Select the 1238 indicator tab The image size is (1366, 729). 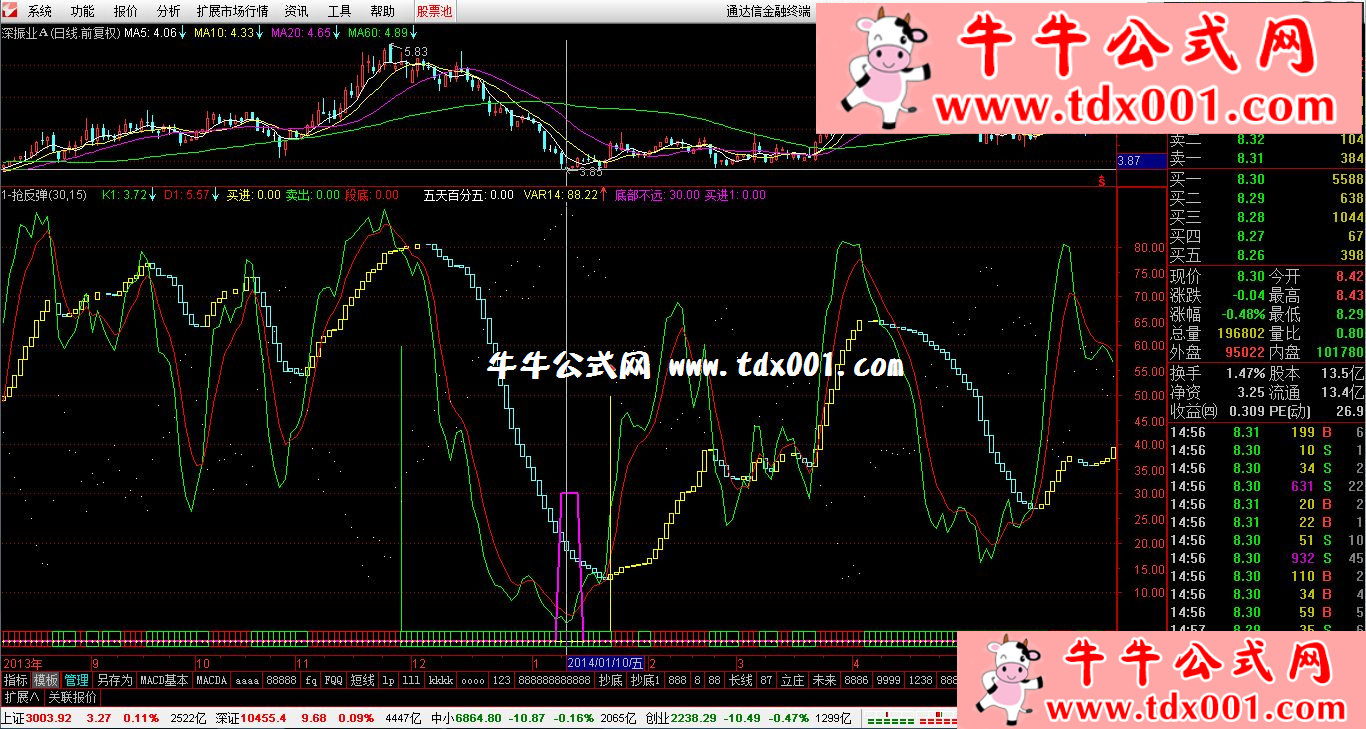(920, 680)
